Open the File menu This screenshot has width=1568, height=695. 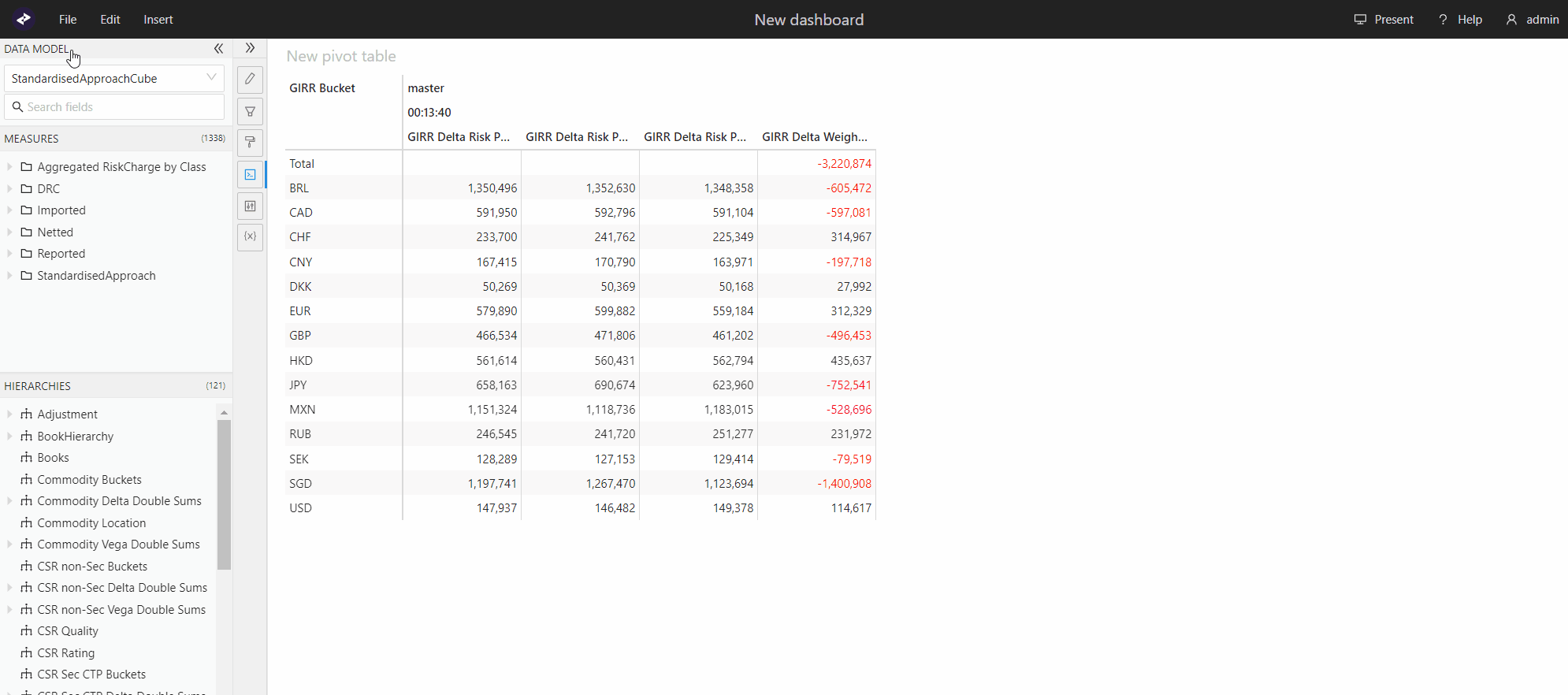click(68, 20)
